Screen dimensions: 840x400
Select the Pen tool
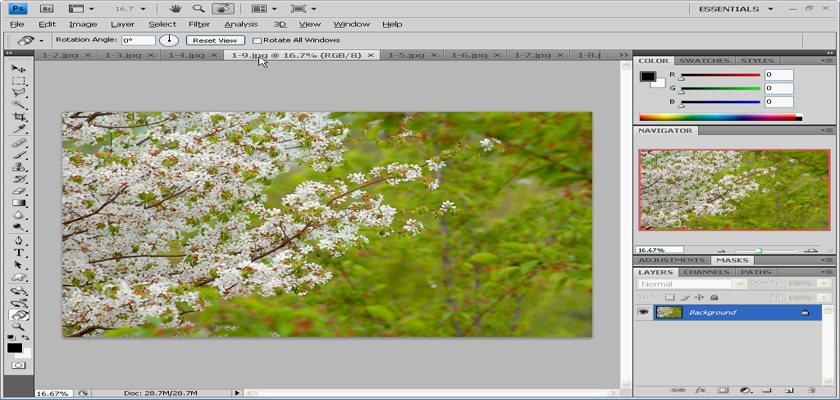pos(19,240)
